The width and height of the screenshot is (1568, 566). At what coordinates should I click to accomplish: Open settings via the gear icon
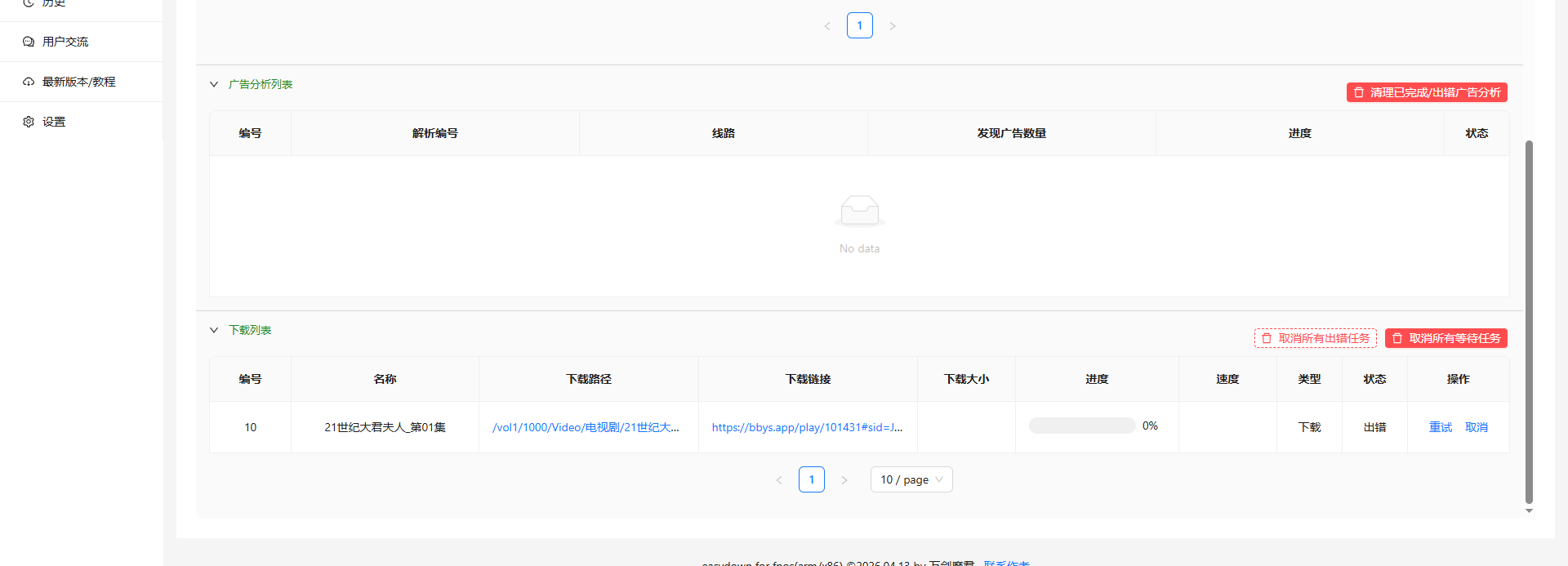(29, 122)
